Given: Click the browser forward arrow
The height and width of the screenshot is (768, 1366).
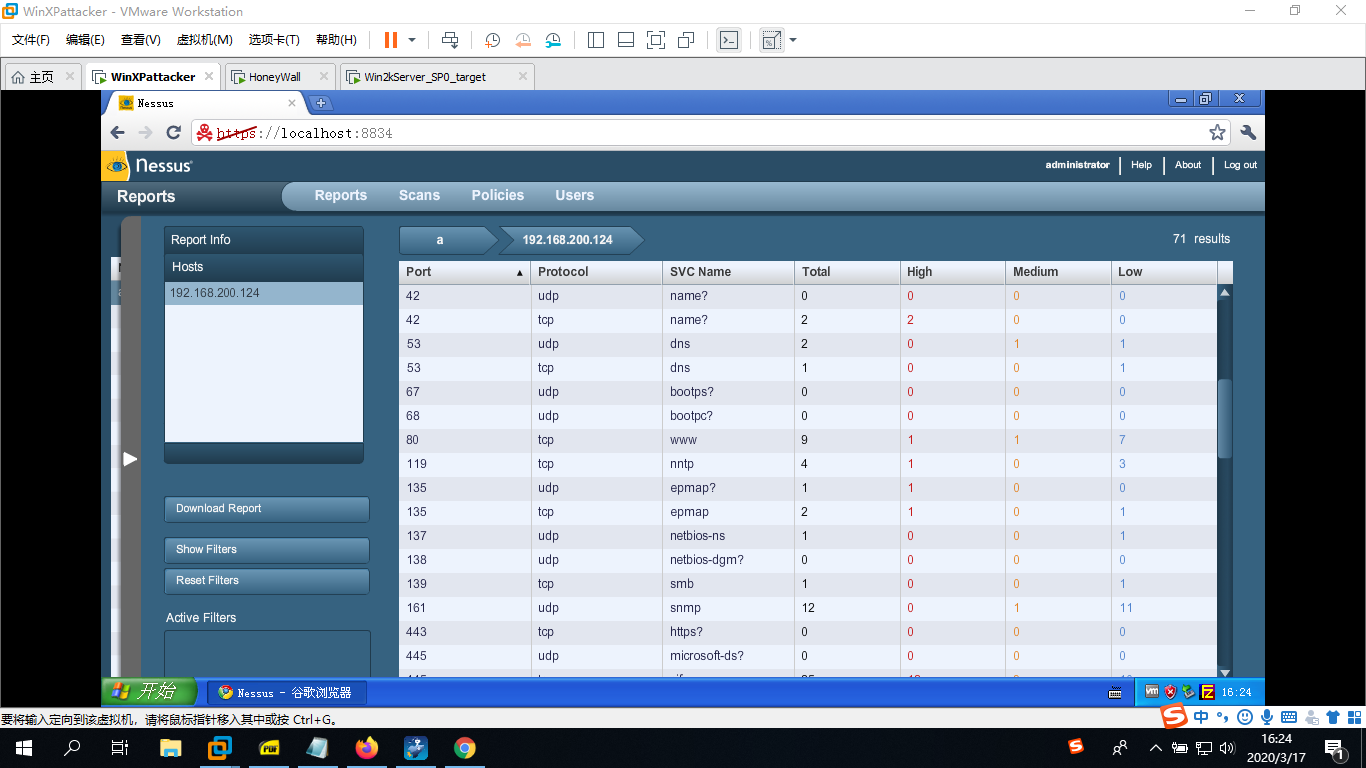Looking at the screenshot, I should (146, 133).
